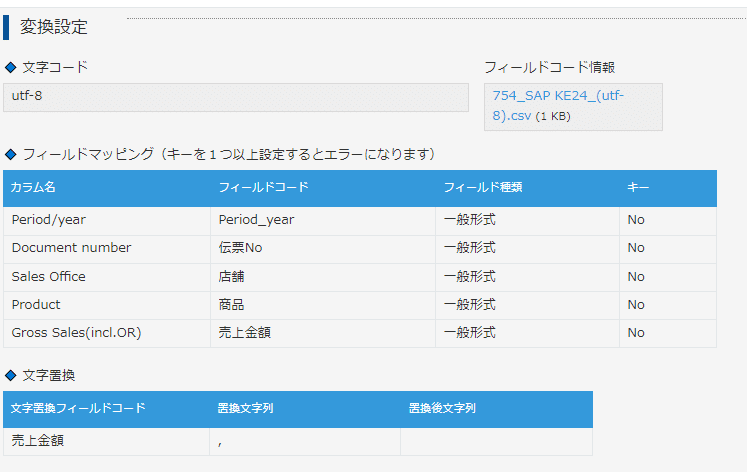Click 一般形式 in the Document number row
Screen dimensions: 747x472
click(x=470, y=248)
